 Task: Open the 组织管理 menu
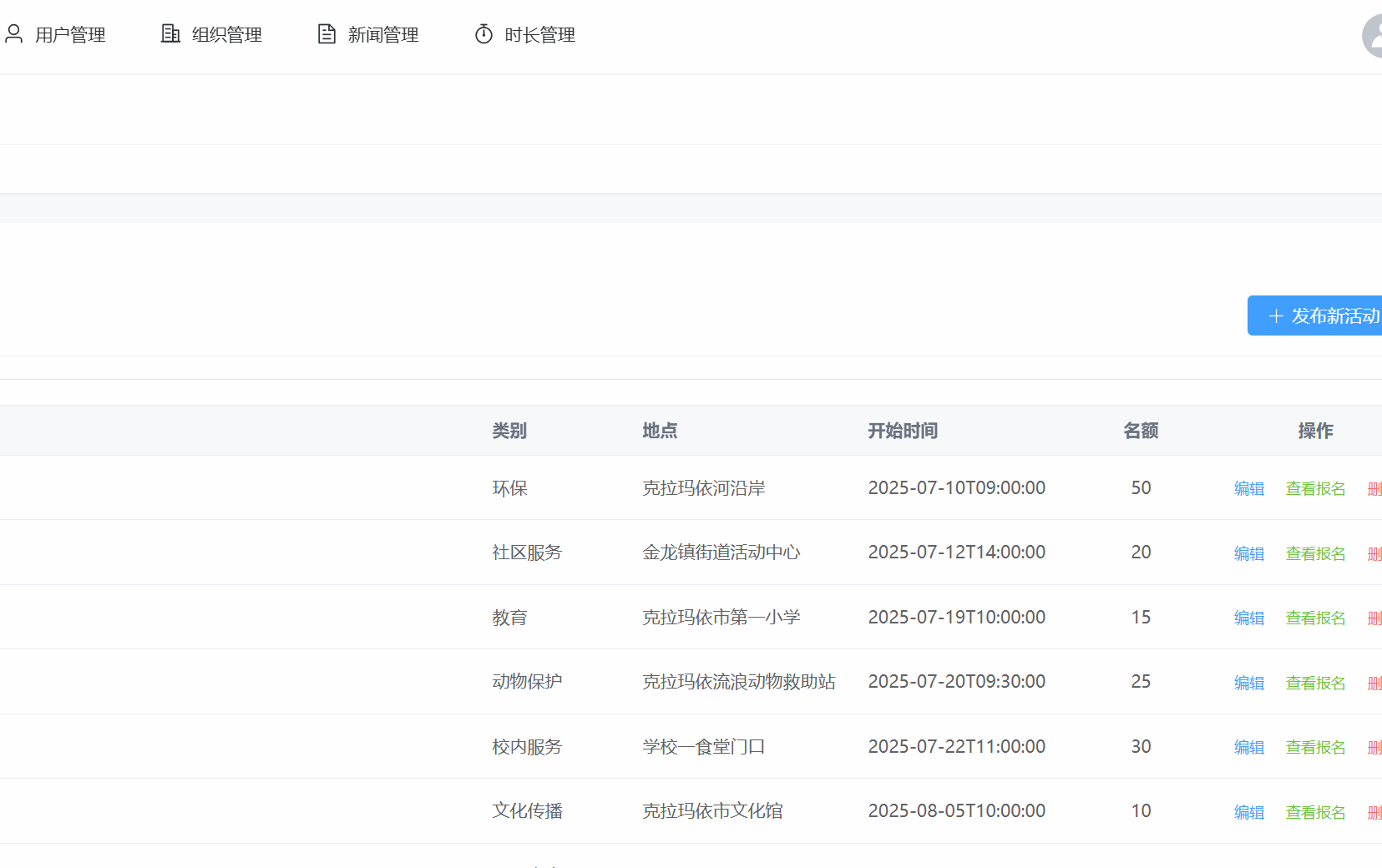pos(226,35)
